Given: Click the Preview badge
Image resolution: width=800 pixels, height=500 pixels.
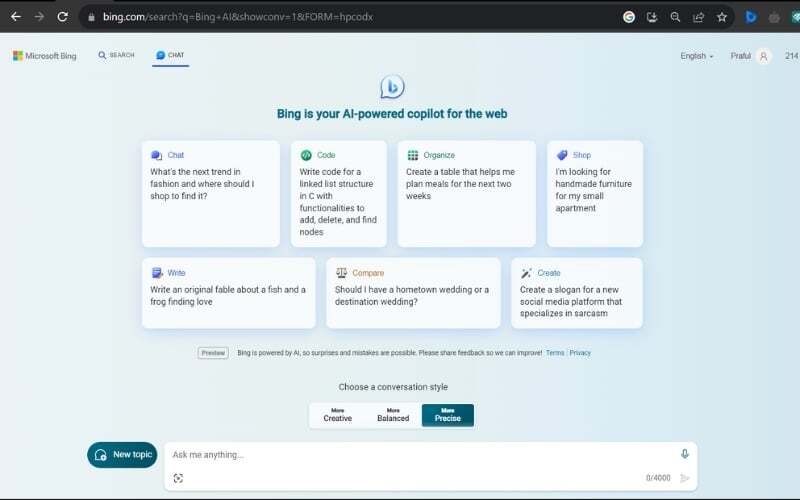Looking at the screenshot, I should click(213, 353).
